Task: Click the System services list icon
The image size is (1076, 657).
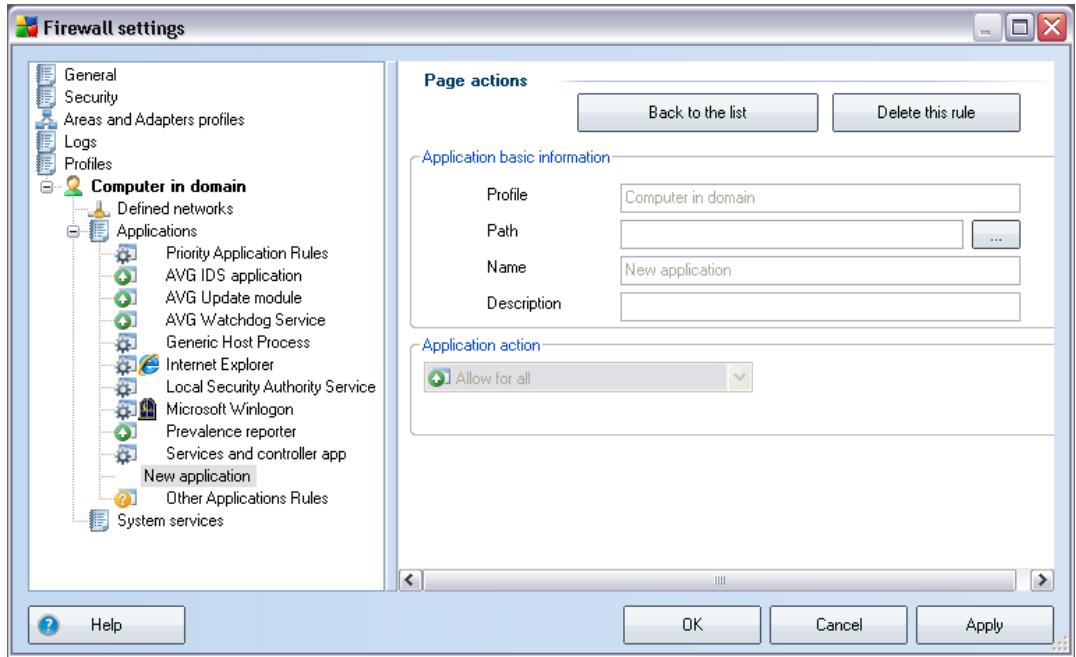Action: [x=100, y=520]
